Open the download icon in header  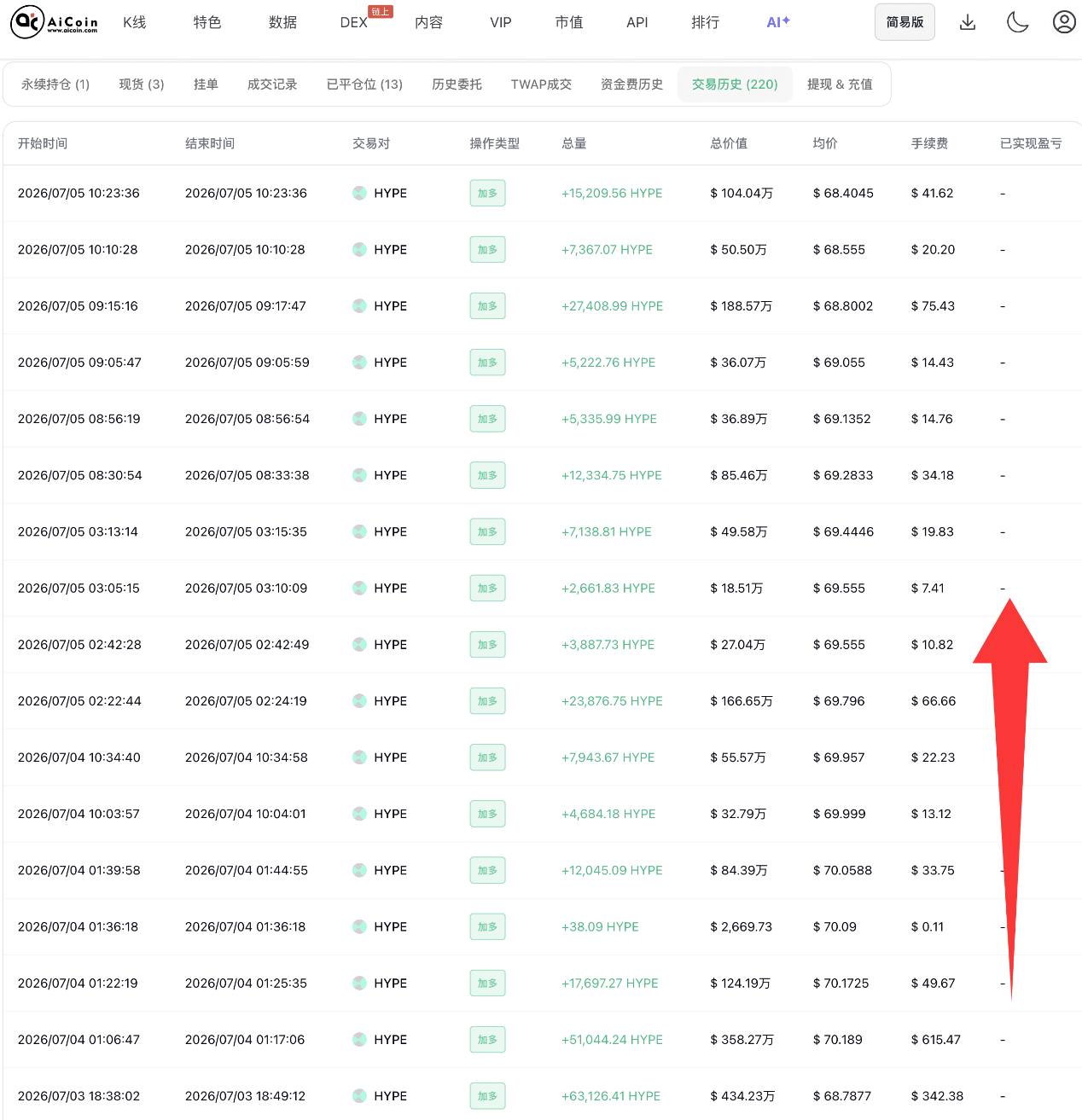tap(968, 22)
